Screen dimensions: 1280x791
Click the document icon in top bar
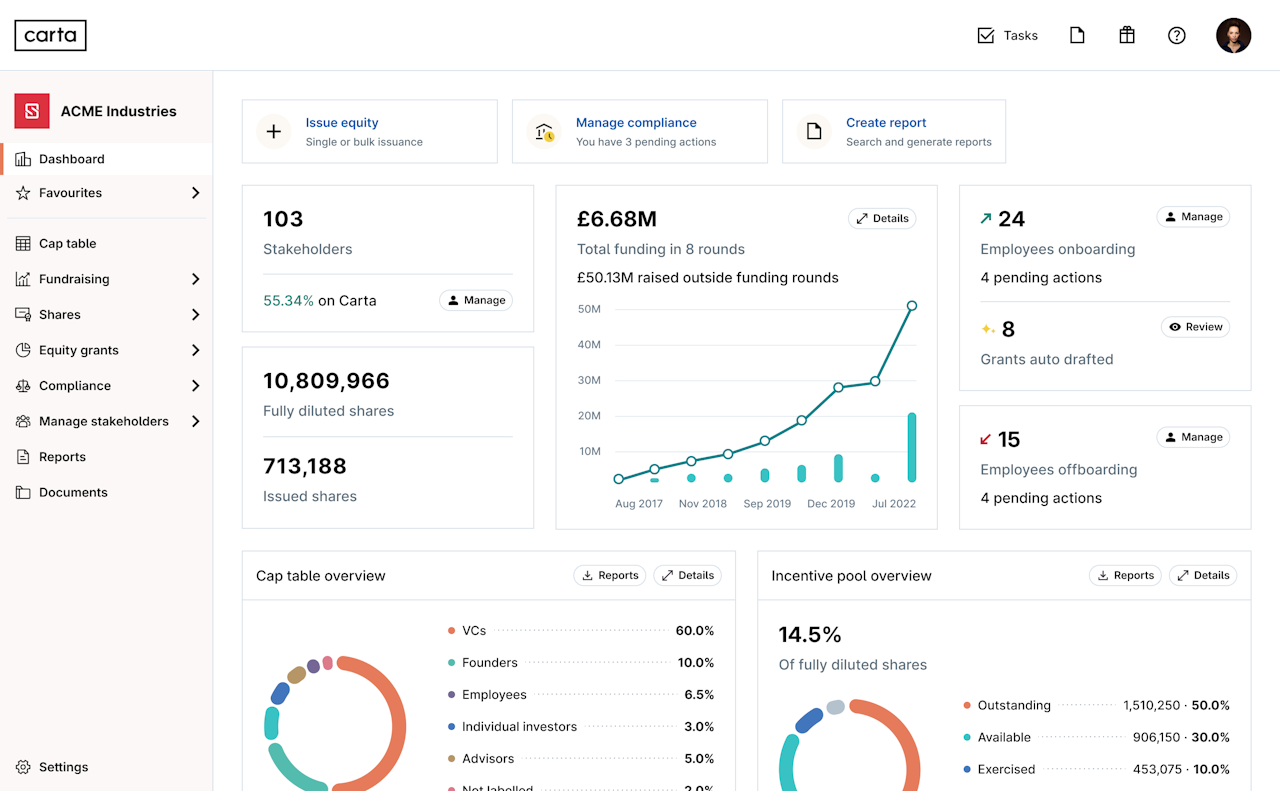1077,35
